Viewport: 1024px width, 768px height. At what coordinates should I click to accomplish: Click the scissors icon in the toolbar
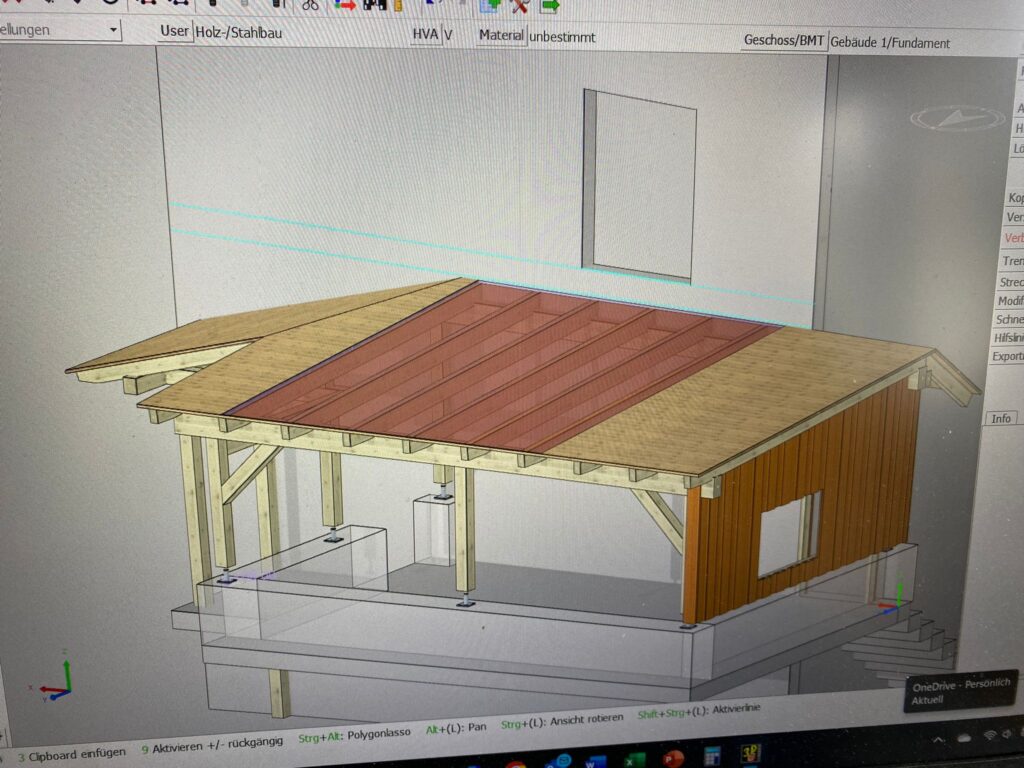(x=310, y=4)
